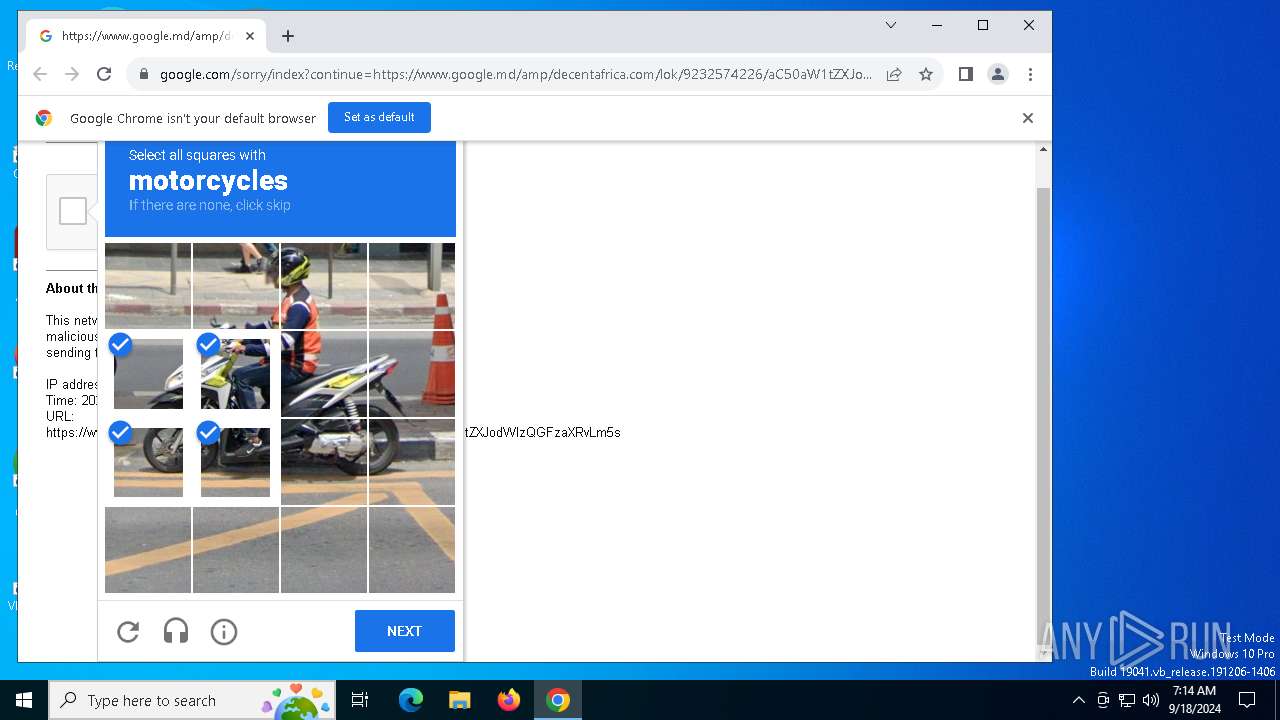Screen dimensions: 1280x720
Task: Select the tile with the orange traffic cone
Action: pos(412,374)
